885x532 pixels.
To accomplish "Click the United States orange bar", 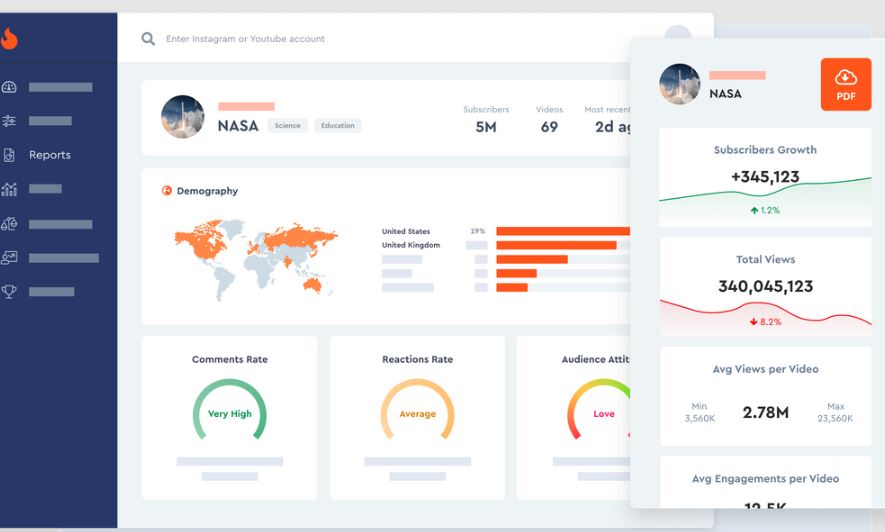I will click(x=563, y=231).
